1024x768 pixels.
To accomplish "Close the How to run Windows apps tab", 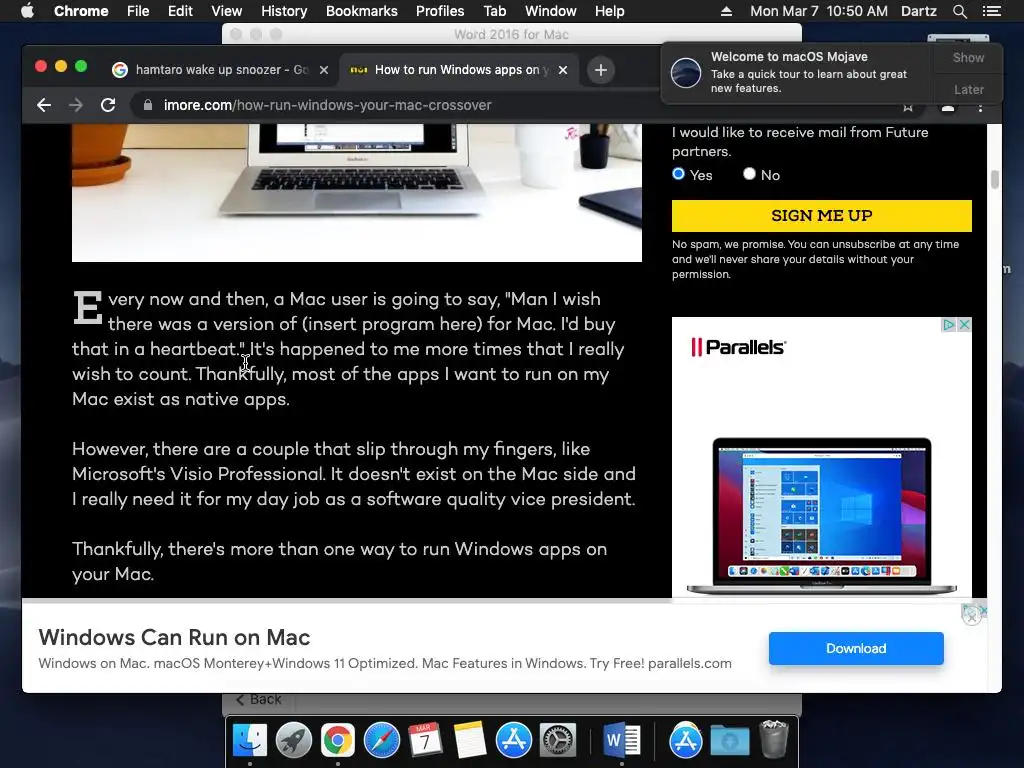I will [563, 70].
